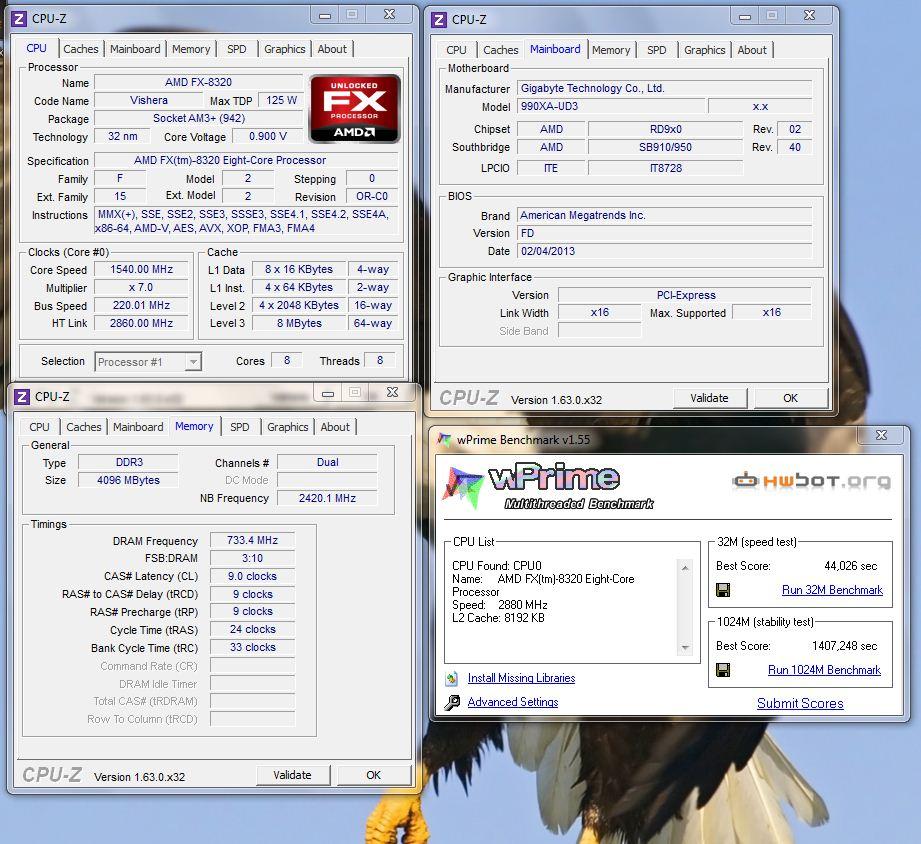This screenshot has width=921, height=844.
Task: Click the Advanced Settings wrench icon
Action: tap(452, 702)
